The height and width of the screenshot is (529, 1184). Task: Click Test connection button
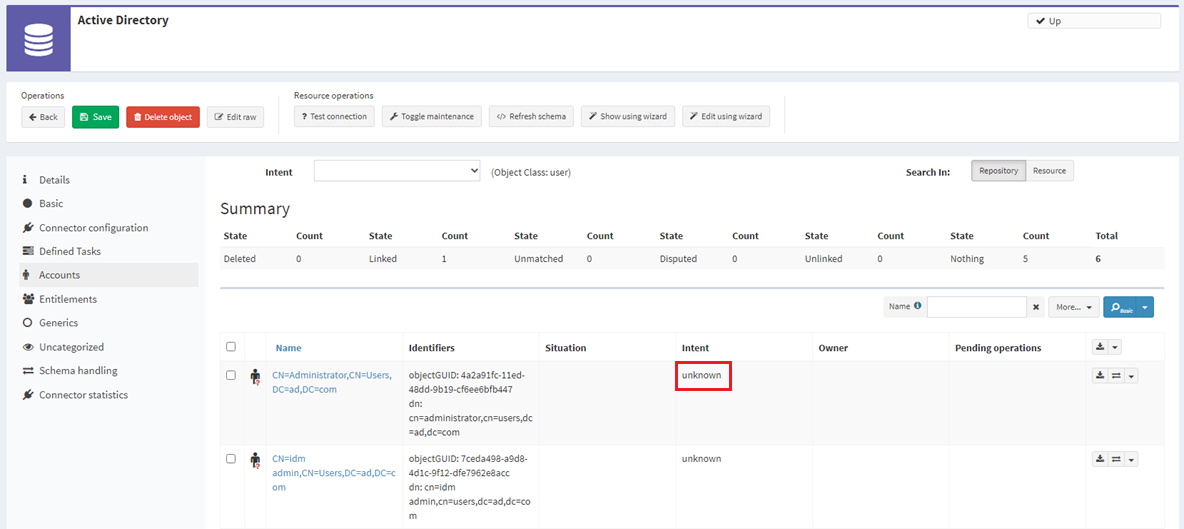[334, 116]
